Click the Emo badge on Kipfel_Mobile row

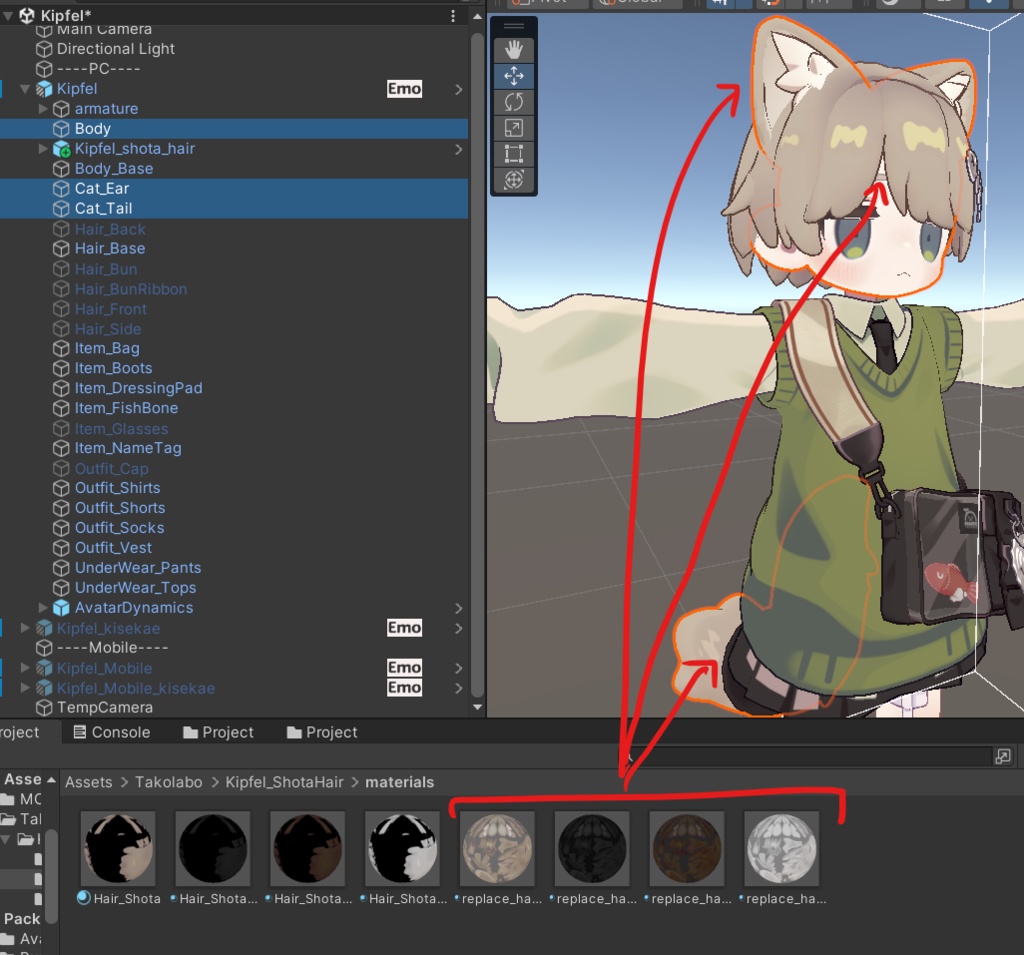404,668
